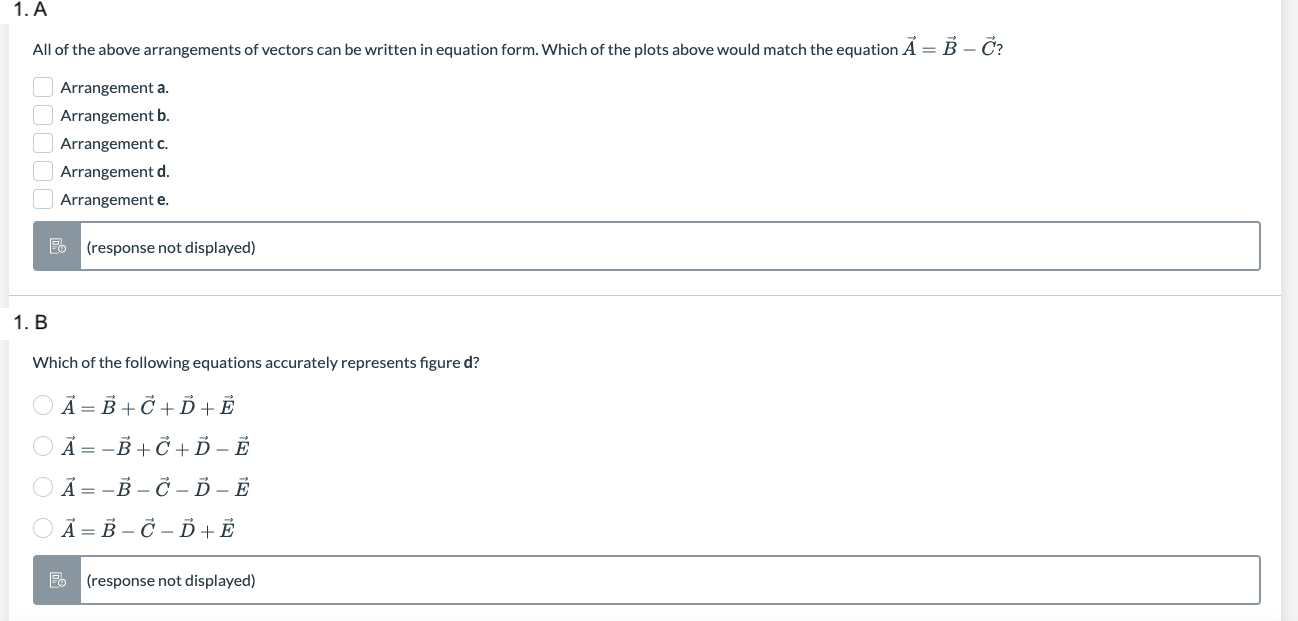The height and width of the screenshot is (621, 1298).
Task: Click the response history icon beside the second answer field
Action: [x=57, y=580]
